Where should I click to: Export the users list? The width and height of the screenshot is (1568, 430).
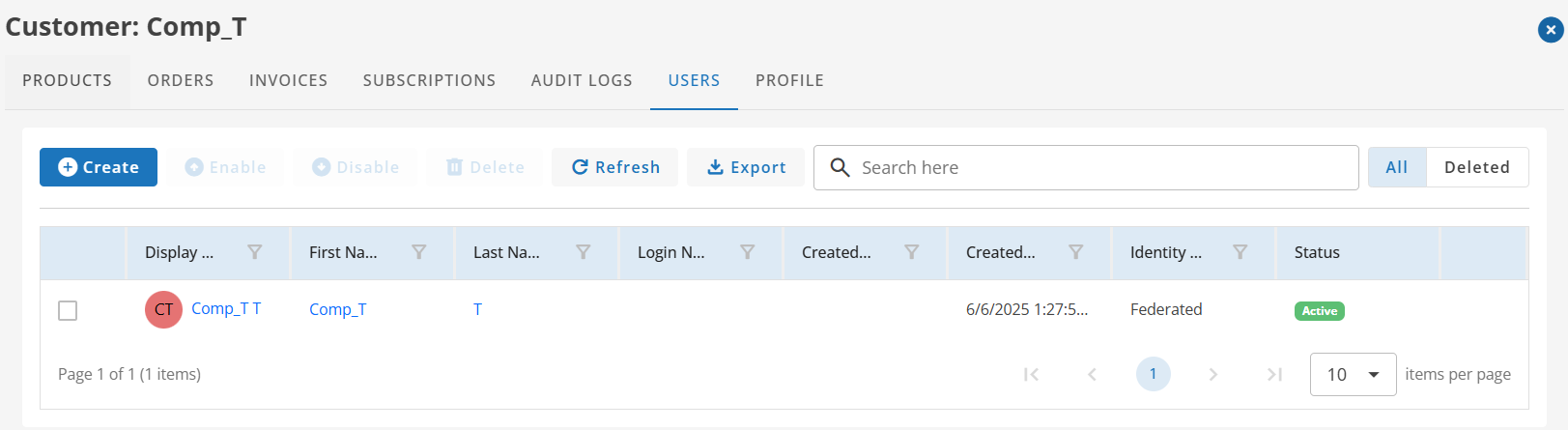(746, 167)
